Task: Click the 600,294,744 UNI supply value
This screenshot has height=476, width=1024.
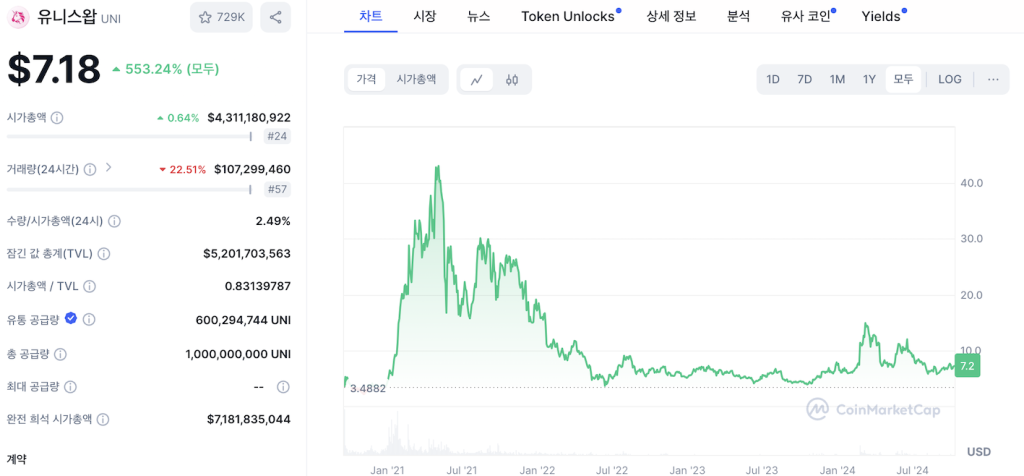Action: (x=243, y=320)
